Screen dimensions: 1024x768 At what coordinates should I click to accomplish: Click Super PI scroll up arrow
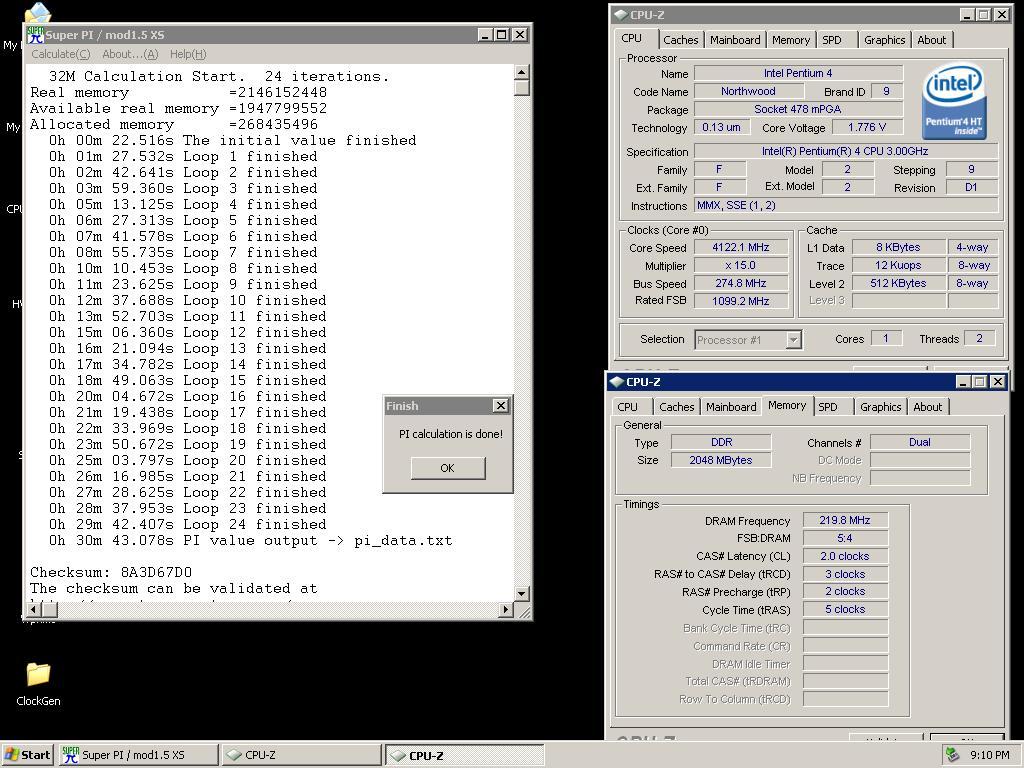pos(521,71)
